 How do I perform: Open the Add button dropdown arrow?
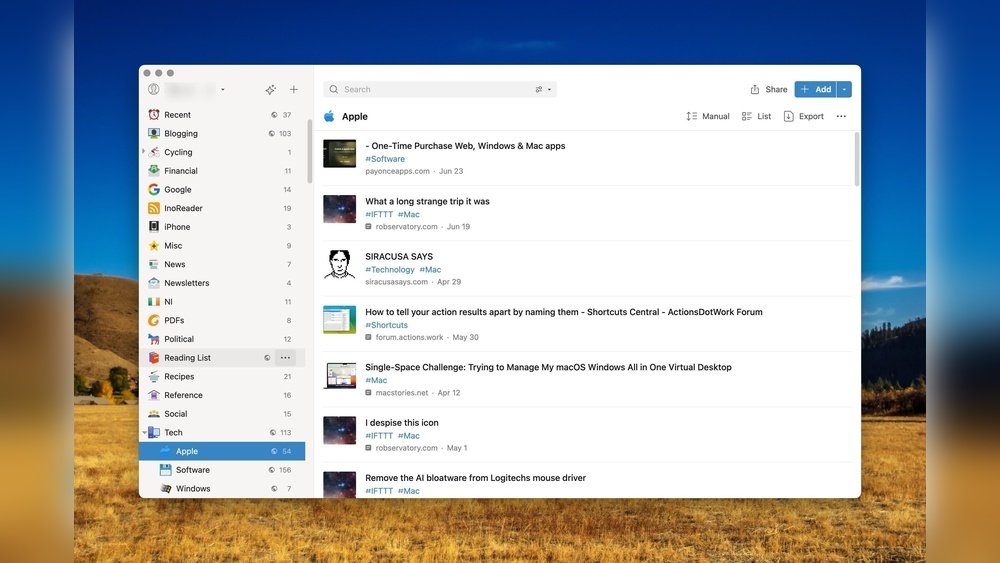(844, 89)
